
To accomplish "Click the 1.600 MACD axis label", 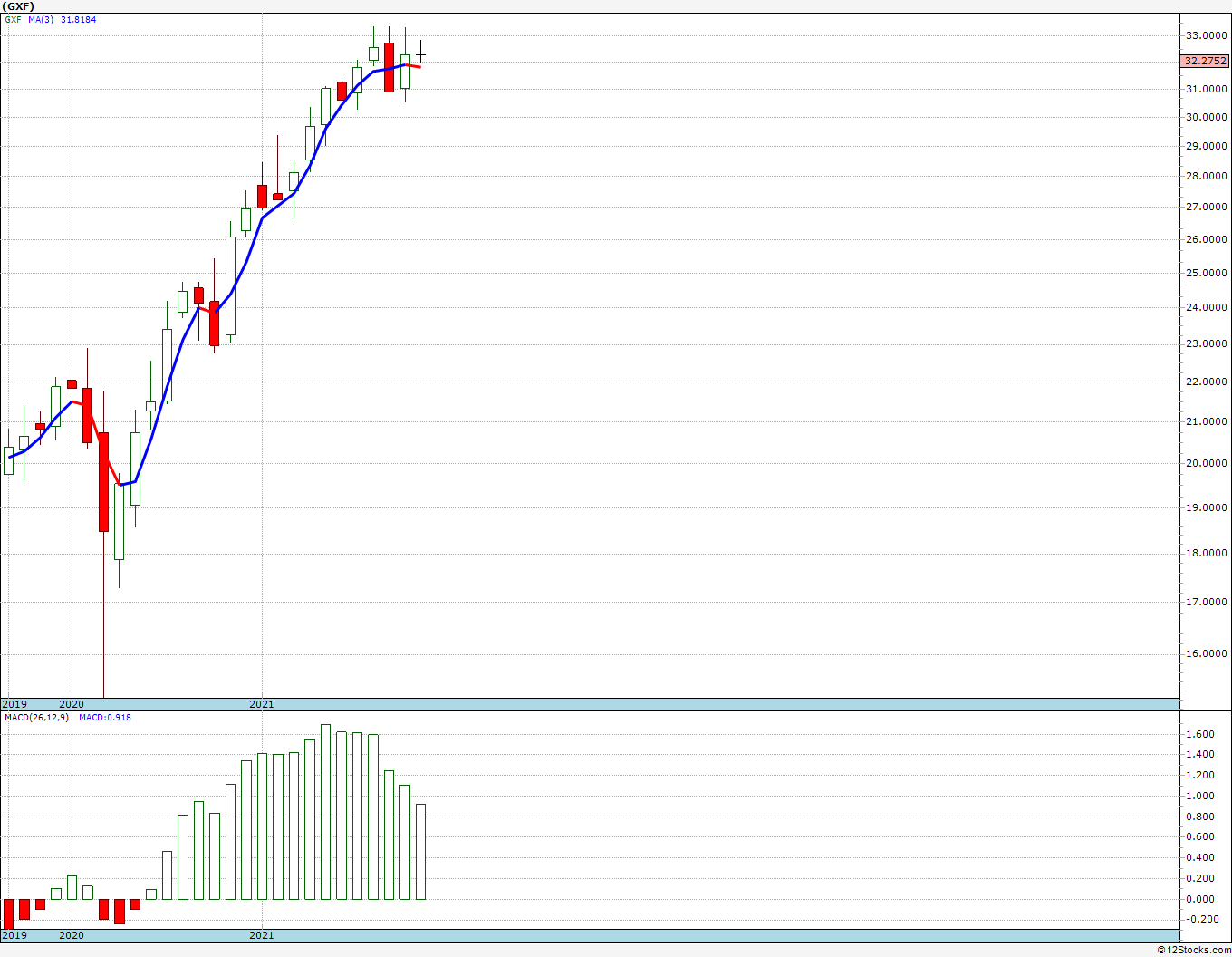I will coord(1200,734).
